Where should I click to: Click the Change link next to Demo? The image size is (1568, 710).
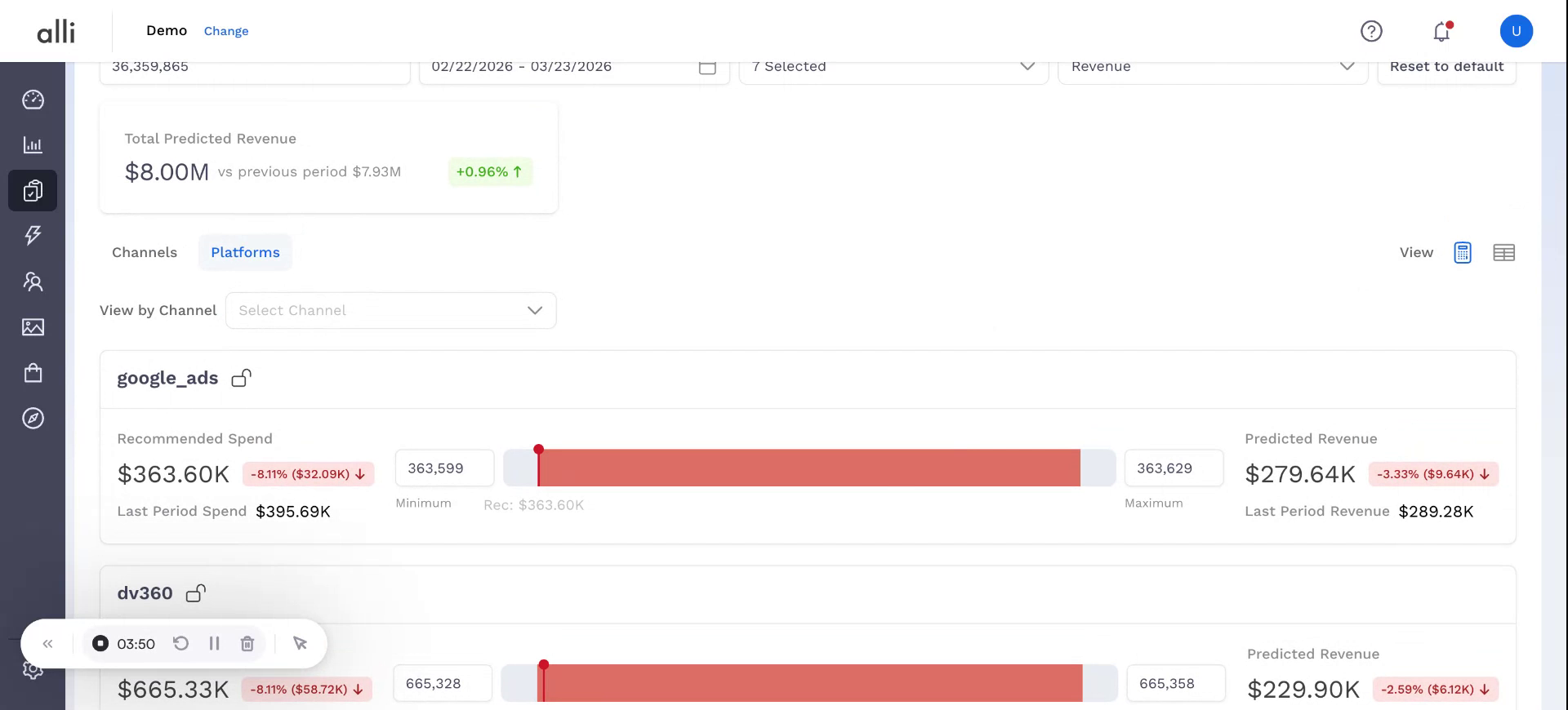point(226,31)
